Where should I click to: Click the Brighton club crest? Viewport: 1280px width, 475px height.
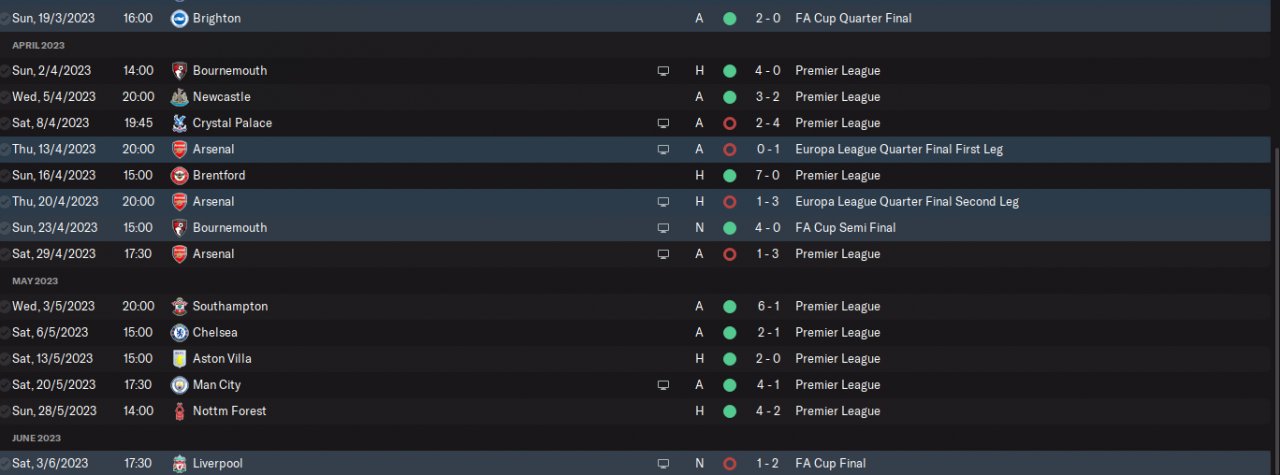tap(180, 18)
